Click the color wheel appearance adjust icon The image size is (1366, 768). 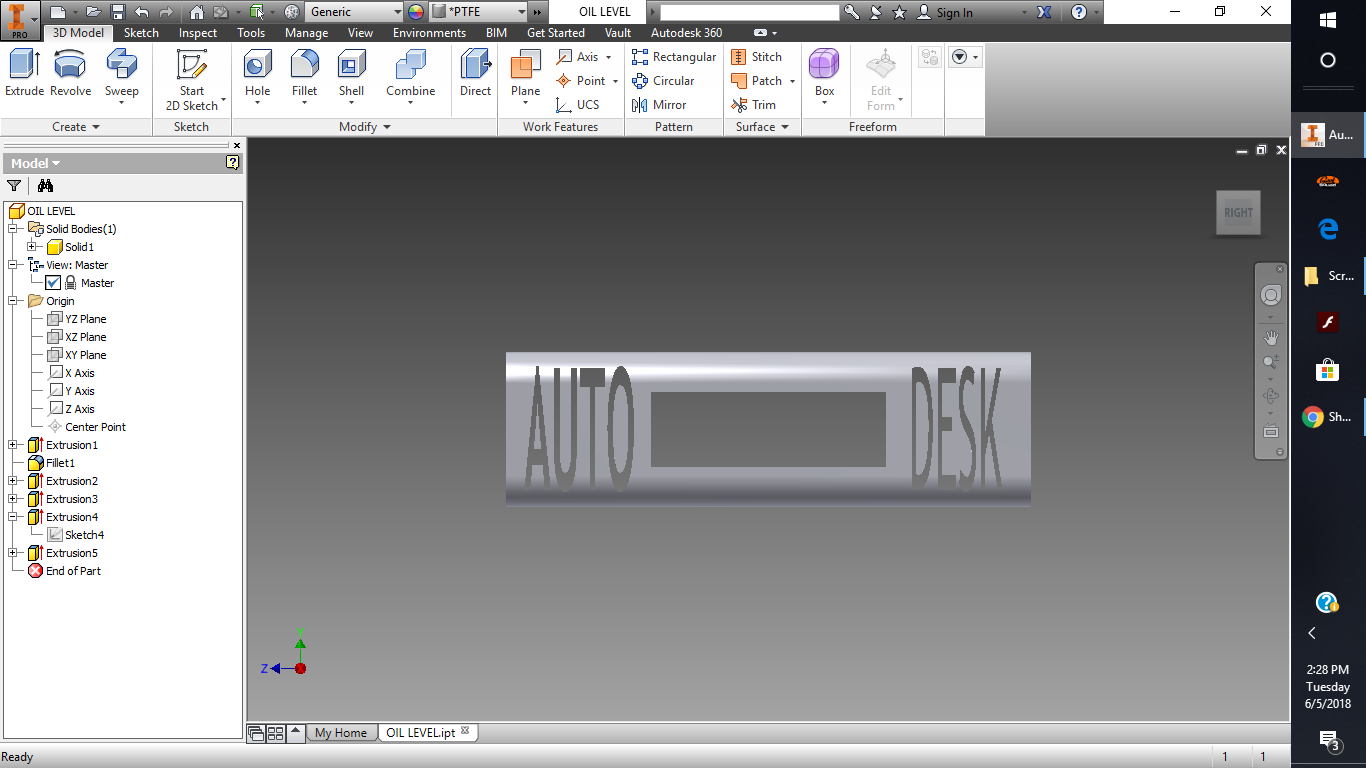coord(416,12)
